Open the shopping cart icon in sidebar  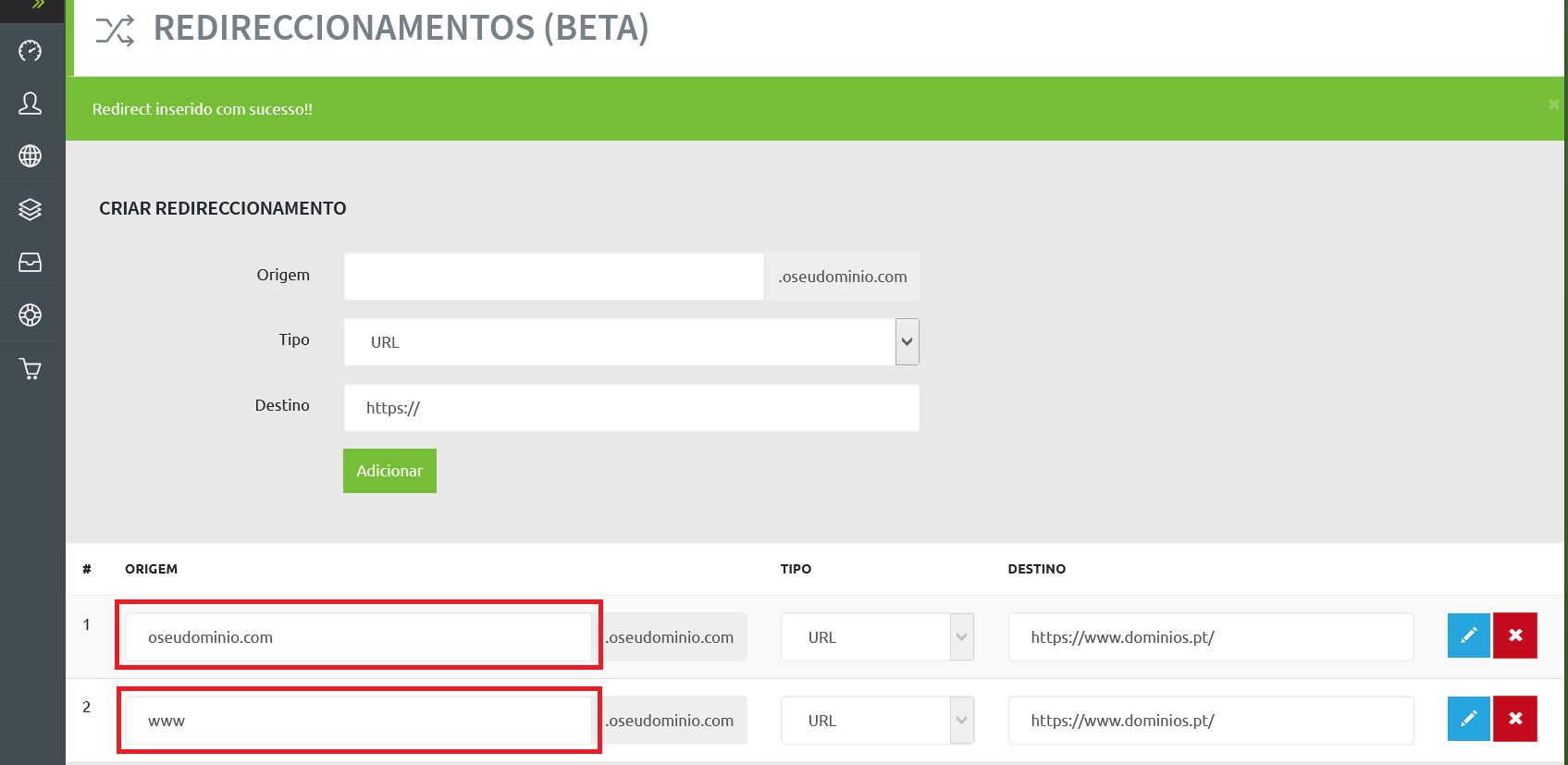31,369
